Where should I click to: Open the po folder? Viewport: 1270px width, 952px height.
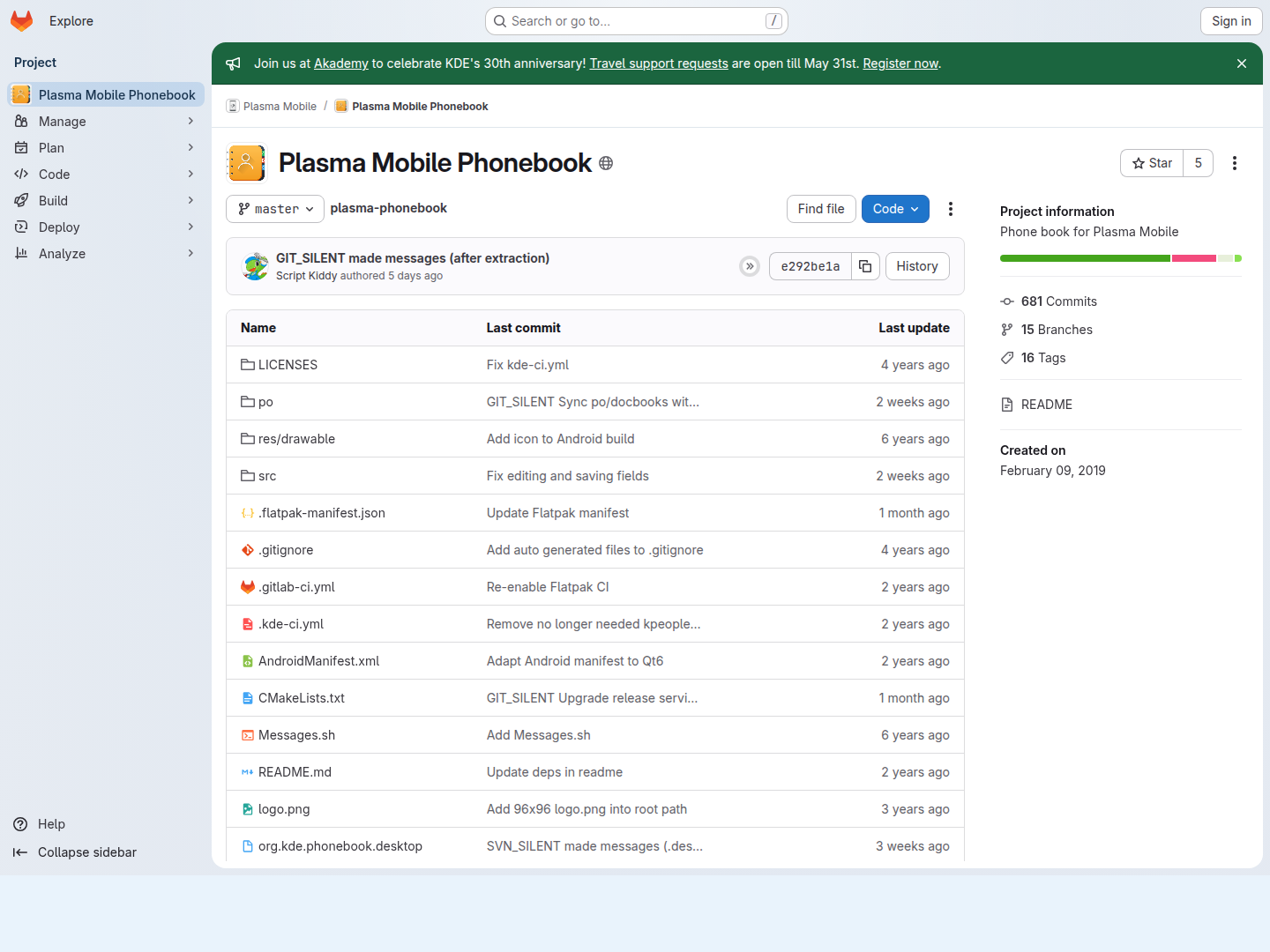[265, 402]
